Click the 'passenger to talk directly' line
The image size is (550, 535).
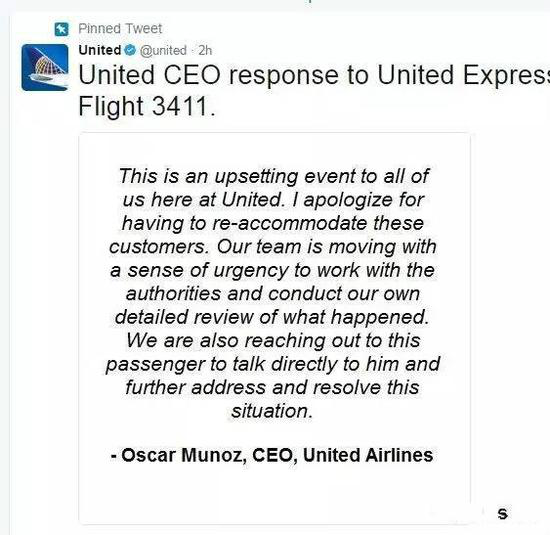(273, 365)
